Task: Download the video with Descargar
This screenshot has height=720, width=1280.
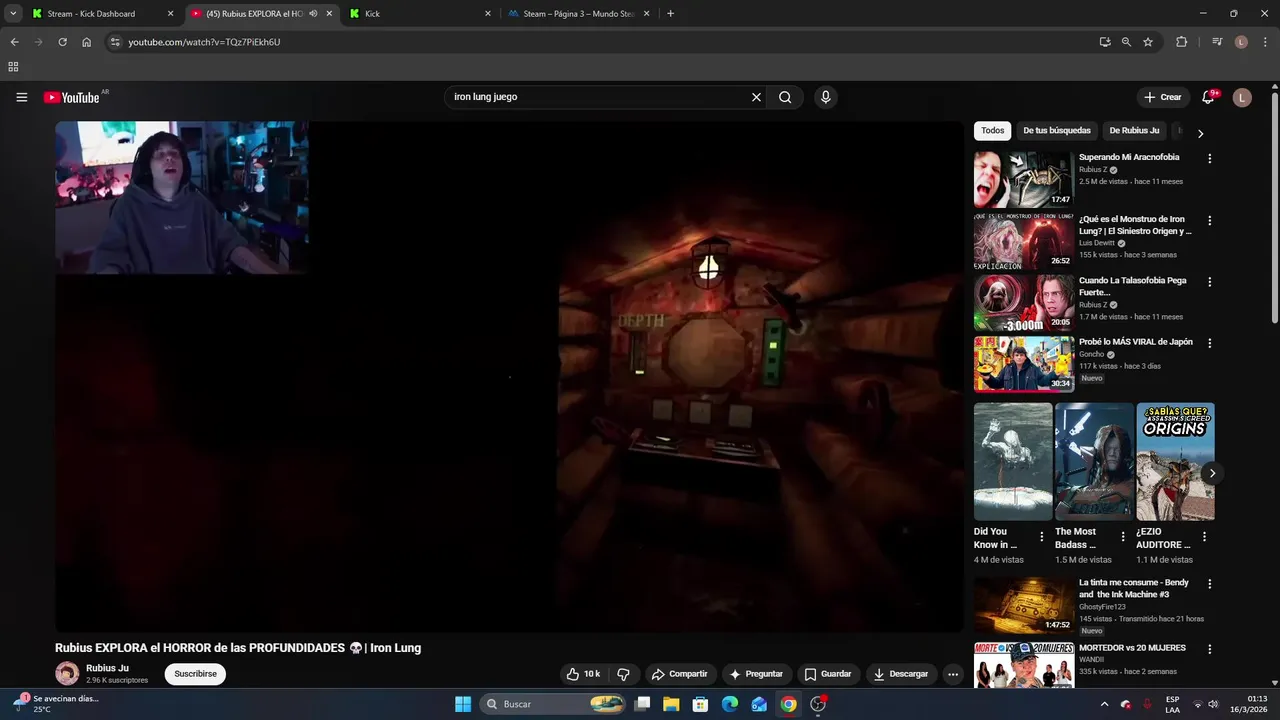Action: (901, 674)
